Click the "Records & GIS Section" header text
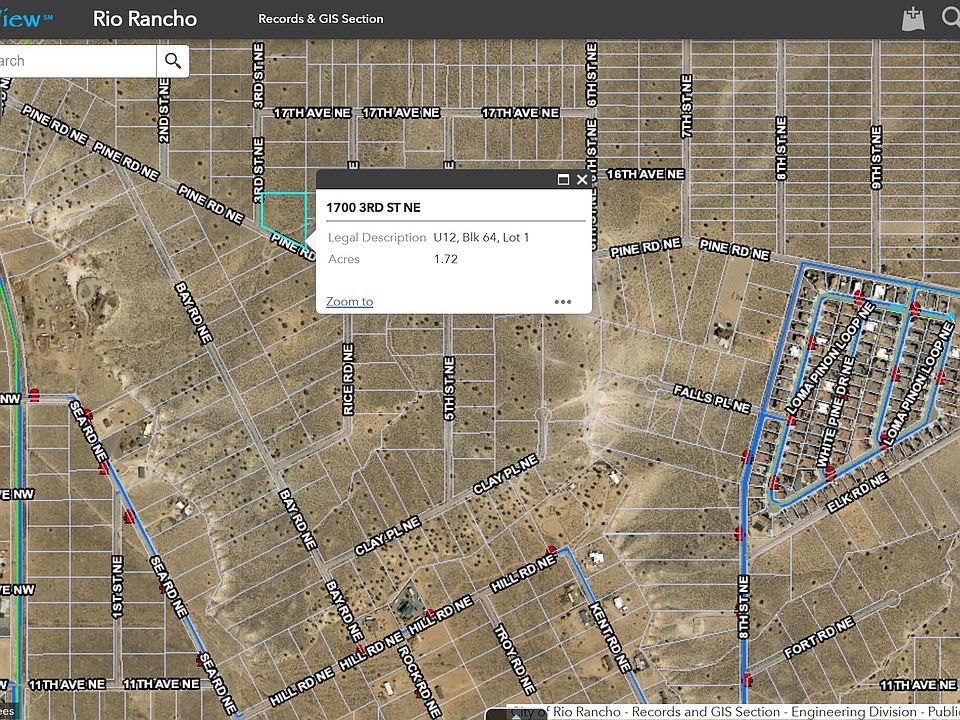The height and width of the screenshot is (720, 960). tap(320, 19)
